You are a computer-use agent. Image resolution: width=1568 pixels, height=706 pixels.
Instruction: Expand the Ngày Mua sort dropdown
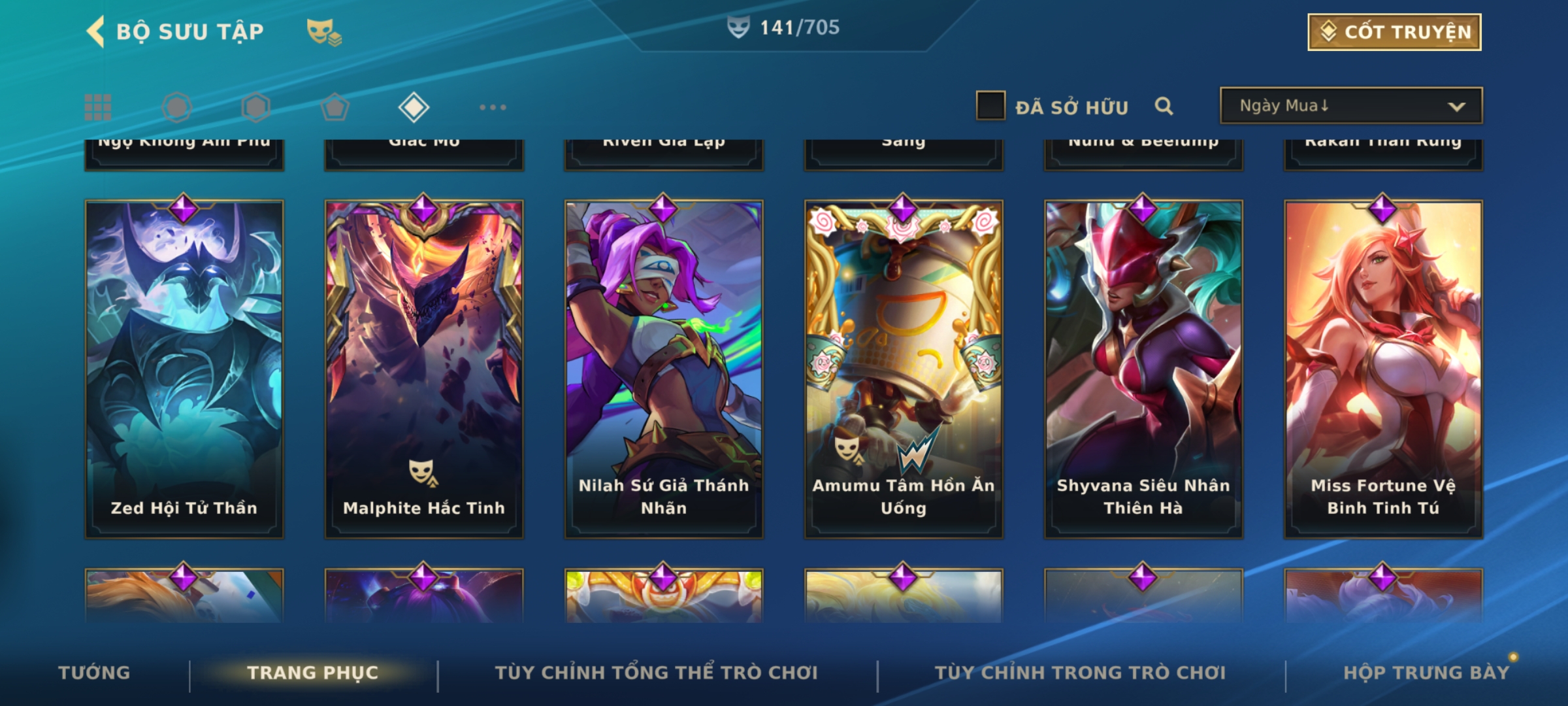(x=1351, y=106)
